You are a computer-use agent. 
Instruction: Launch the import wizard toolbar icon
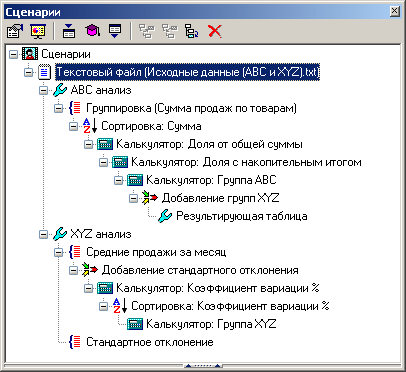pos(69,31)
